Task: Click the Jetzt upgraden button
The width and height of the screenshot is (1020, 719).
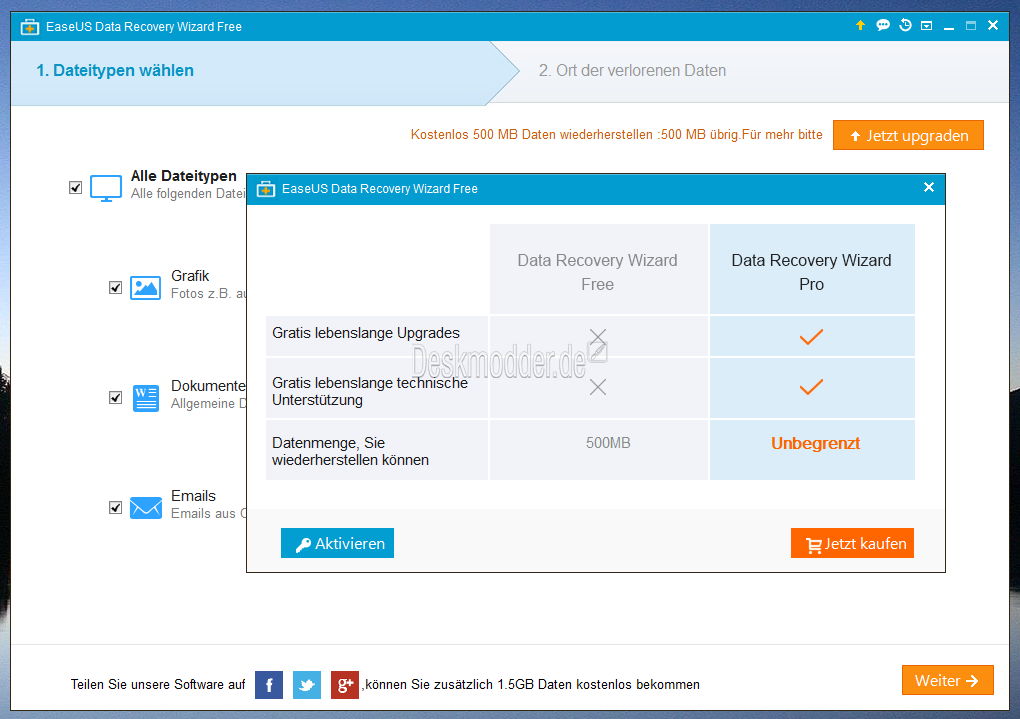Action: [908, 135]
